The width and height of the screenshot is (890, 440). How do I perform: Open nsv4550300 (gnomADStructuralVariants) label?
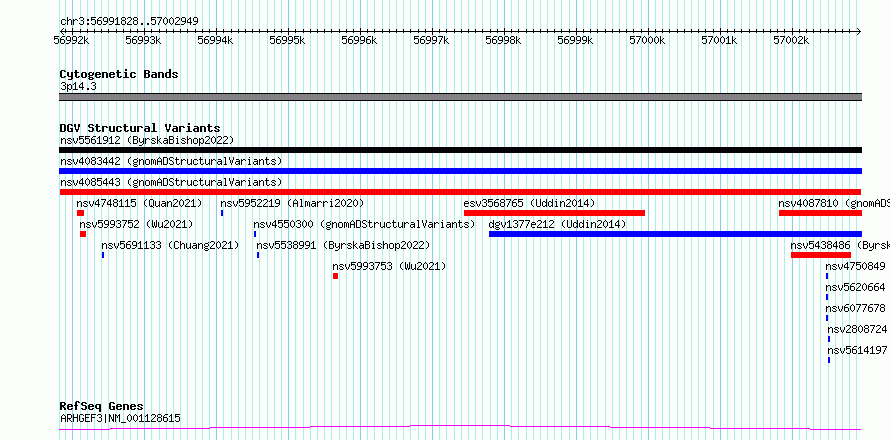point(364,224)
